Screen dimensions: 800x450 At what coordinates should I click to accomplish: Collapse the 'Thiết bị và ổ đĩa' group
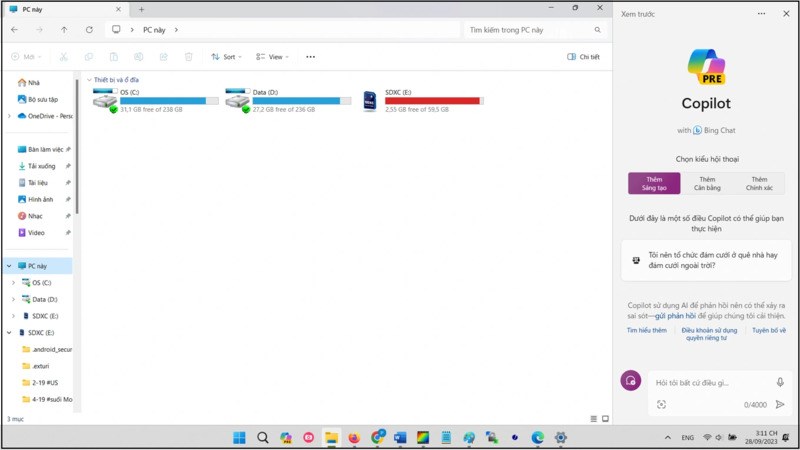[89, 79]
